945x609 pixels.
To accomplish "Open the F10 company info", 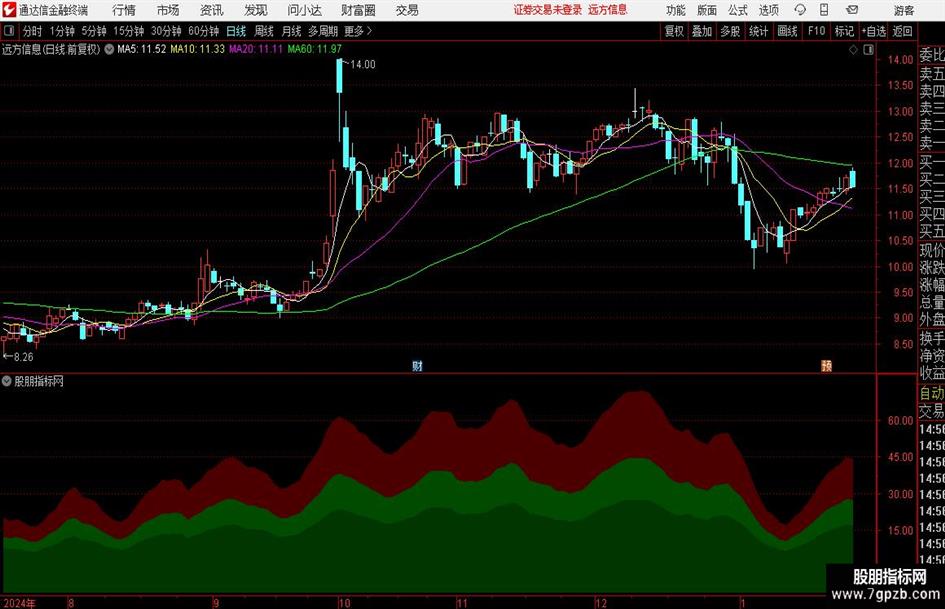I will (816, 31).
